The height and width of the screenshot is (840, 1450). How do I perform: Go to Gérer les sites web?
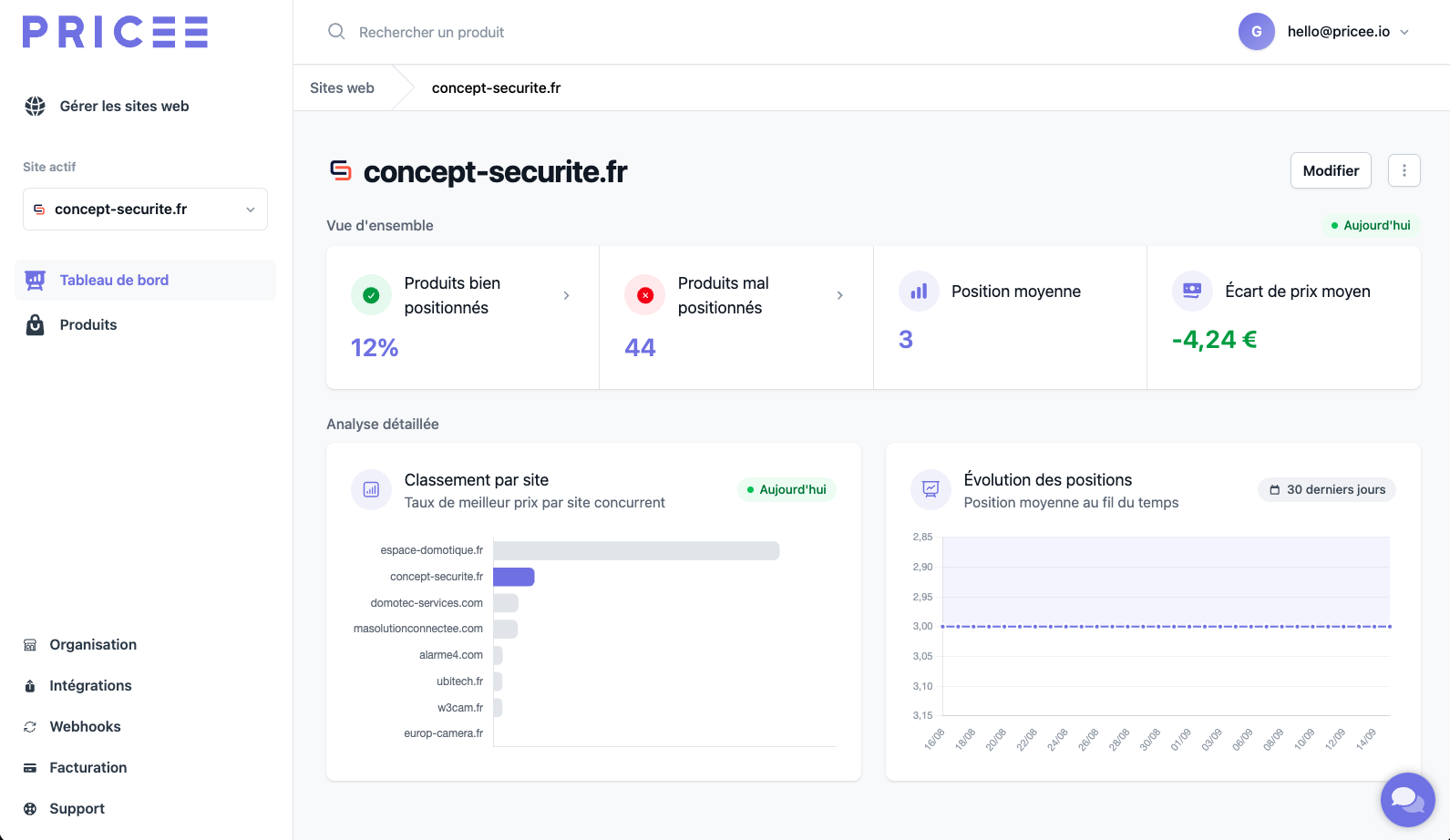[x=125, y=107]
